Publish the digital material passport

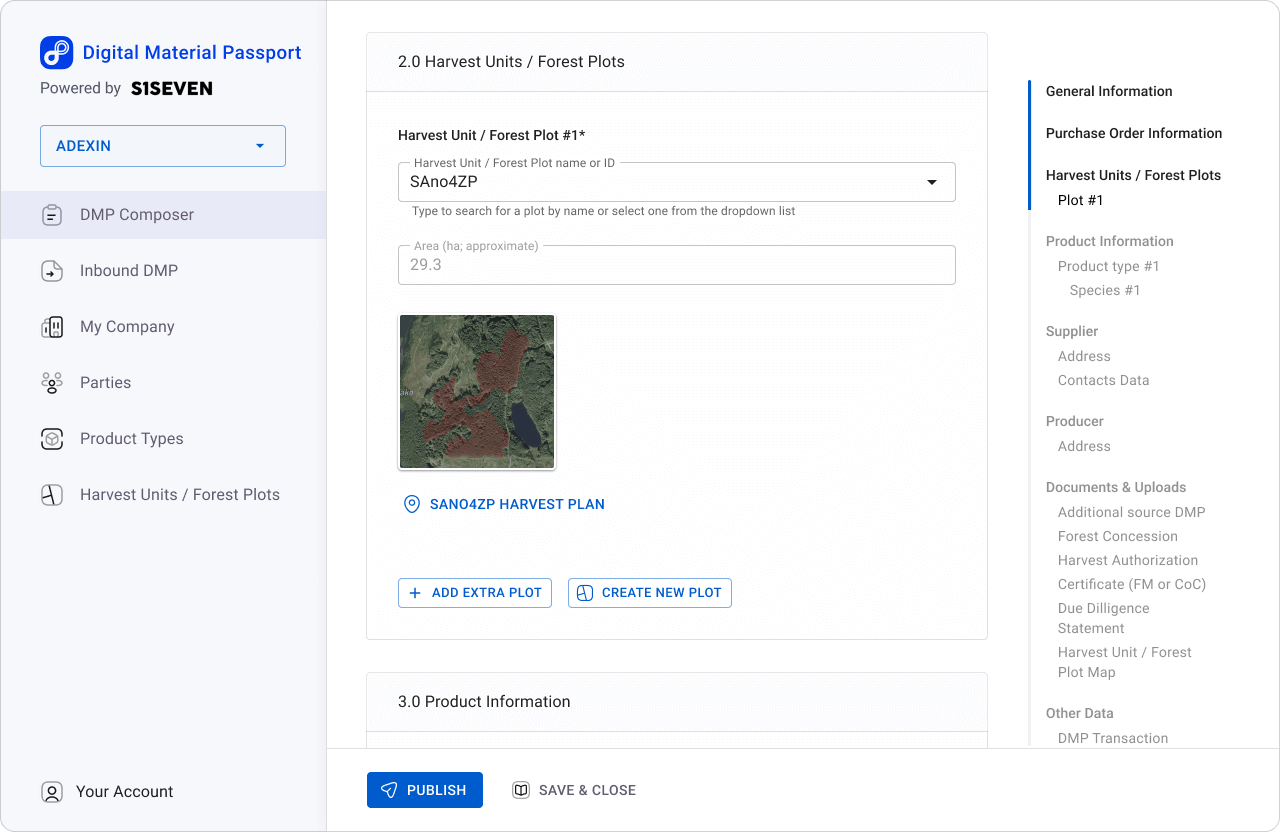[x=424, y=790]
